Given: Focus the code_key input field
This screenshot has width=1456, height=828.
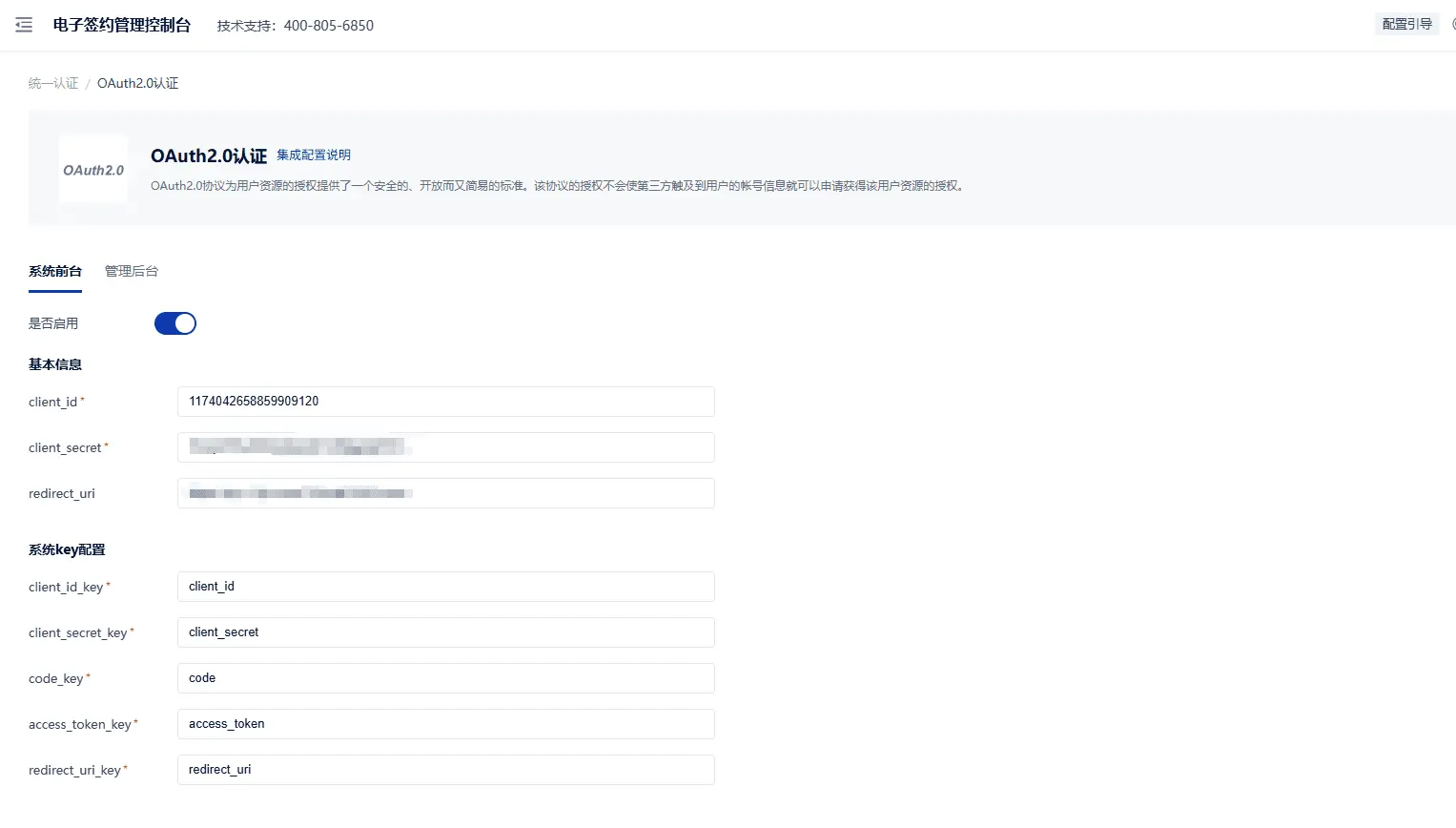Looking at the screenshot, I should coord(445,678).
